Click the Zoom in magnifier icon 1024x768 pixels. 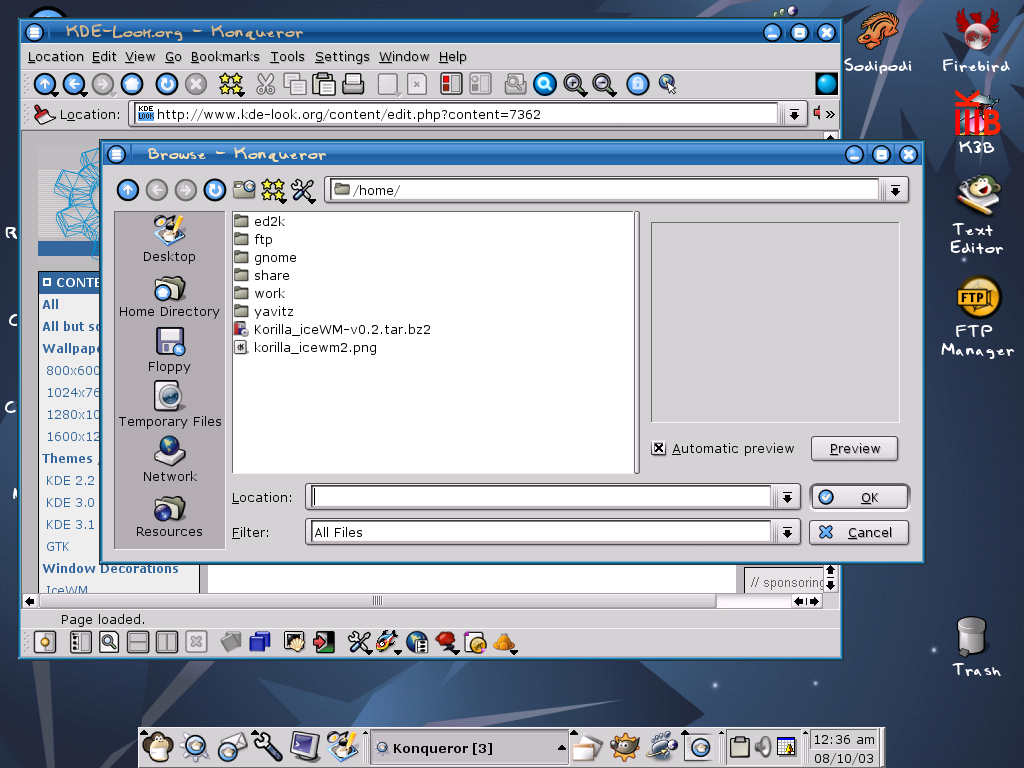(575, 84)
